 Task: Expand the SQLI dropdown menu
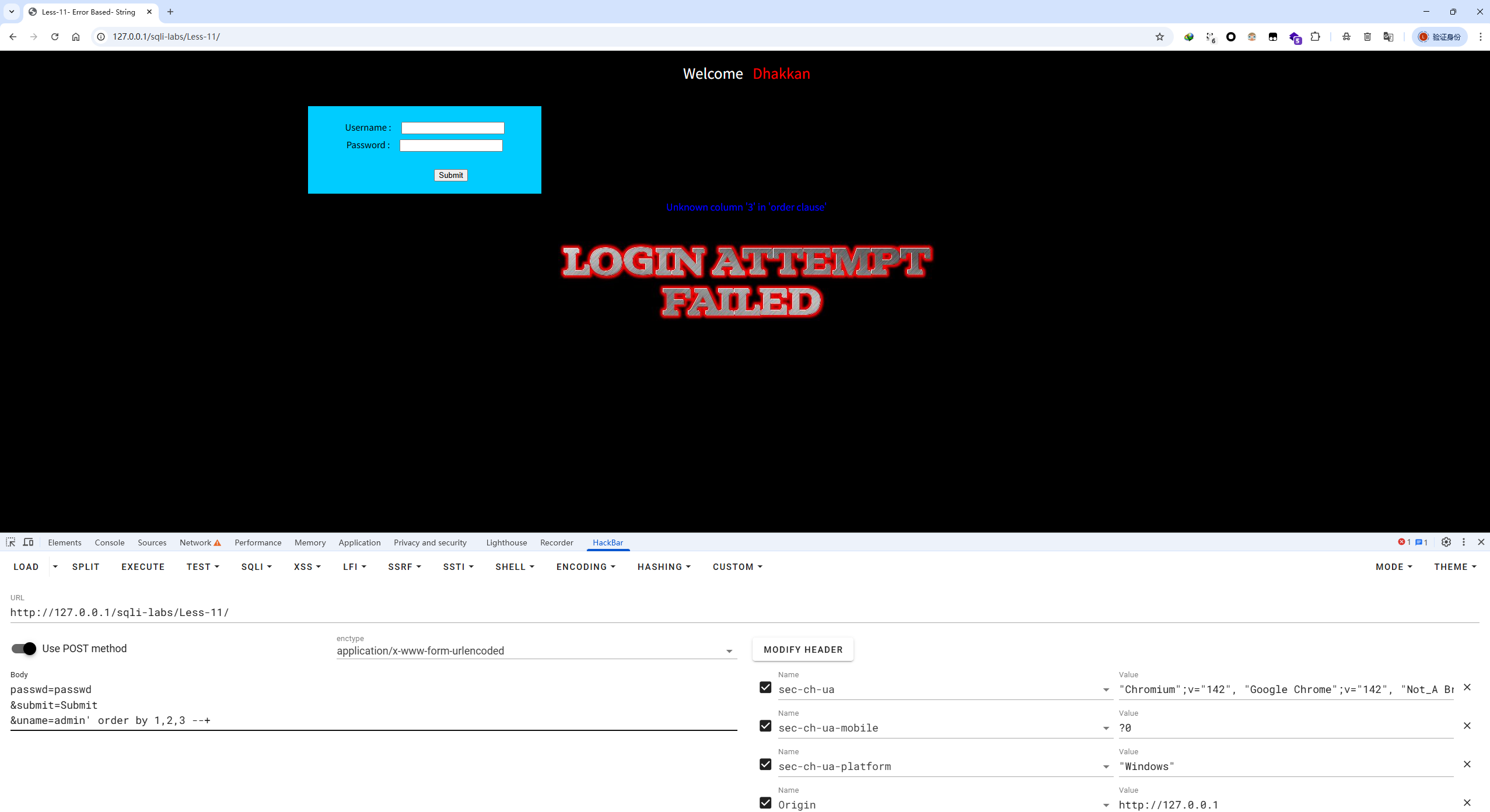(x=256, y=567)
